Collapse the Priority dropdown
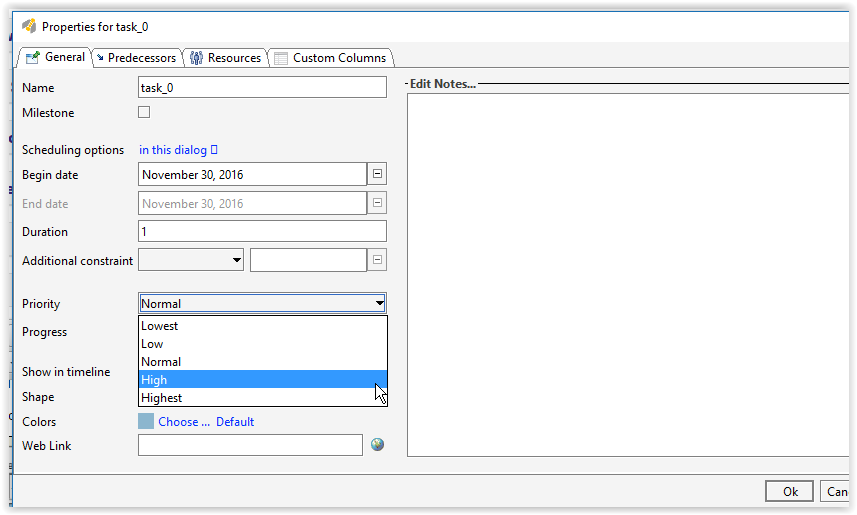This screenshot has width=857, height=515. 379,303
